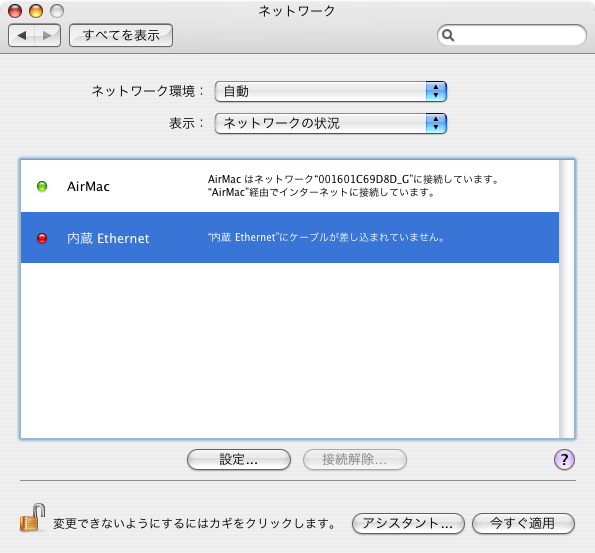Click the padlock icon to lock settings
This screenshot has width=595, height=553.
coord(32,518)
